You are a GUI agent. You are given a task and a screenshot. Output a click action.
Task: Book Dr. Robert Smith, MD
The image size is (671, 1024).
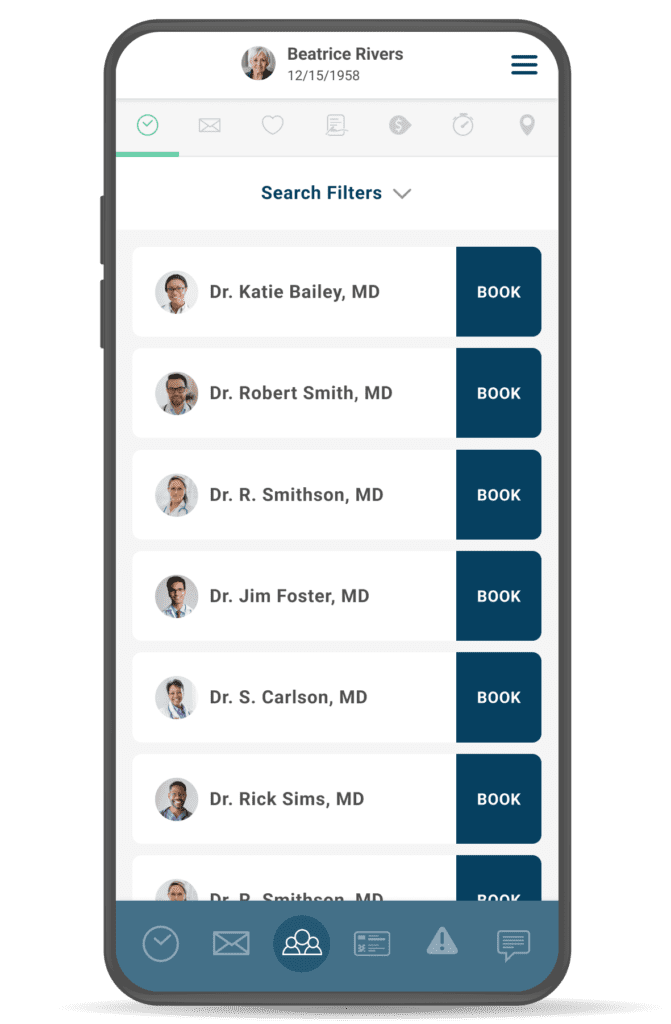pyautogui.click(x=499, y=393)
